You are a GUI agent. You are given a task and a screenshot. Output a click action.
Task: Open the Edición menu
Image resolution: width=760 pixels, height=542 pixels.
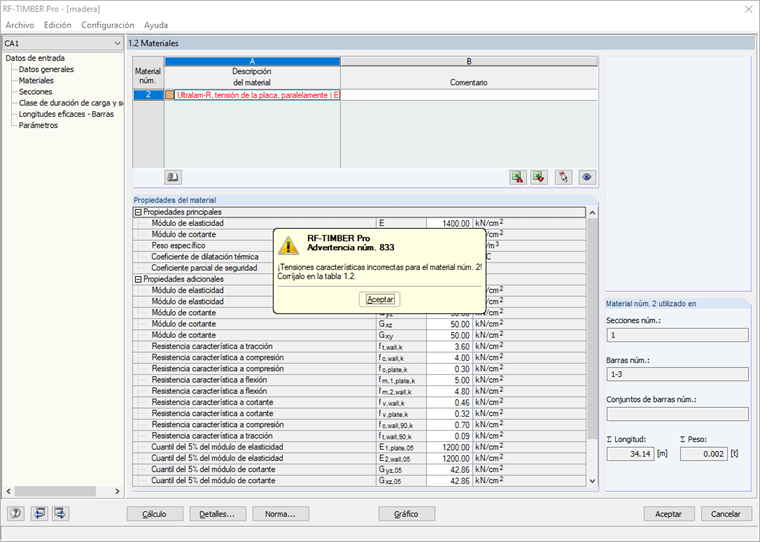(x=58, y=25)
